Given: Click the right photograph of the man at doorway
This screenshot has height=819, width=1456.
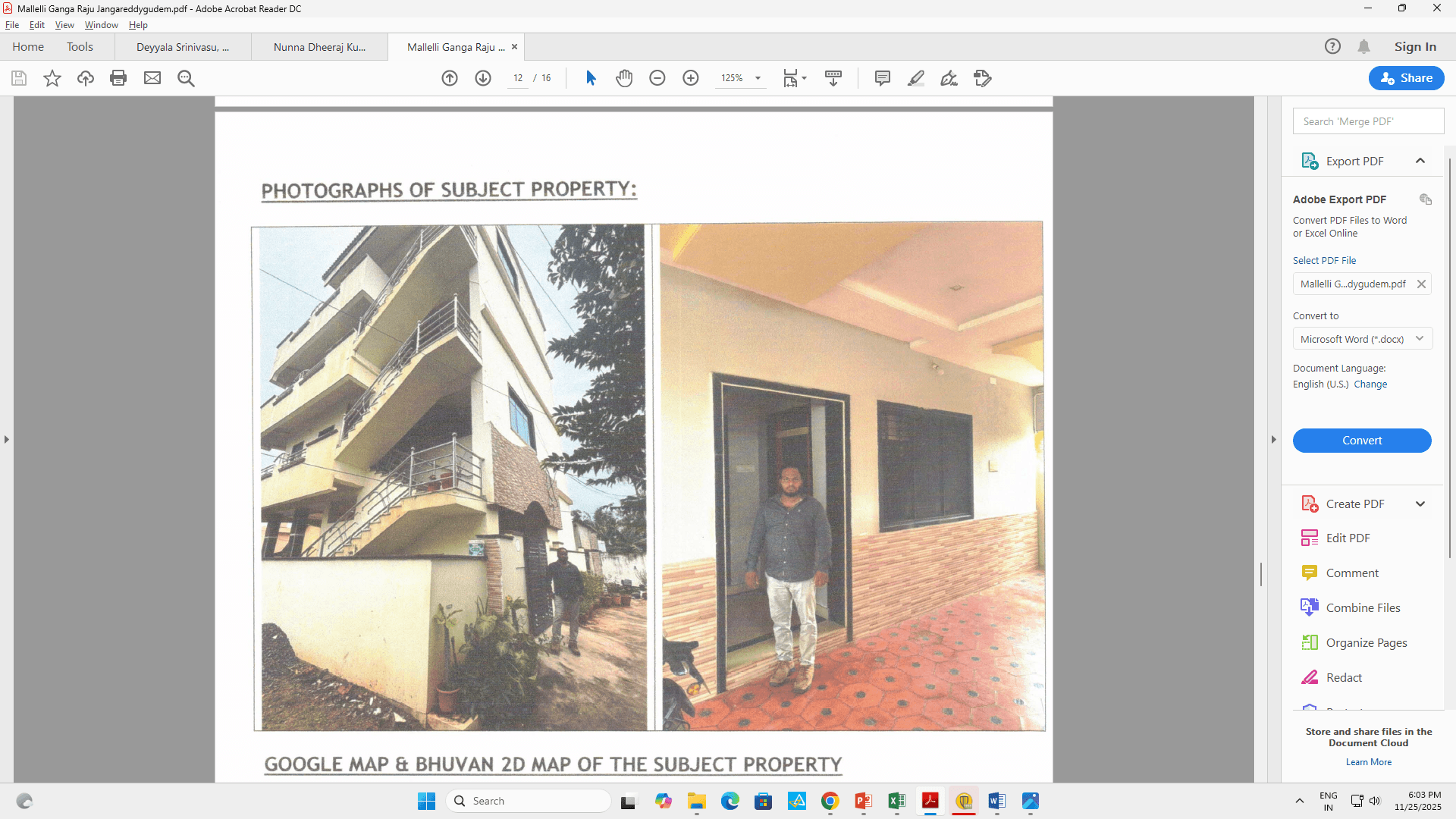Looking at the screenshot, I should pos(852,476).
